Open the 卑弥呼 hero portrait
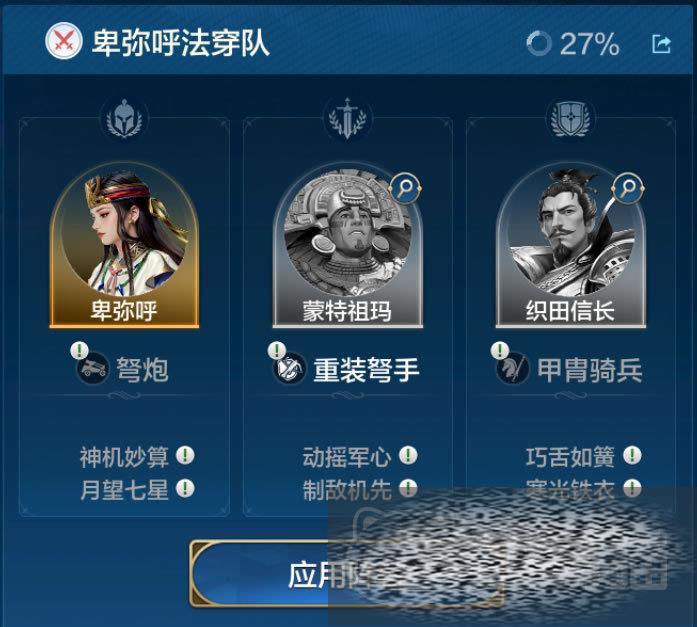 tap(124, 246)
